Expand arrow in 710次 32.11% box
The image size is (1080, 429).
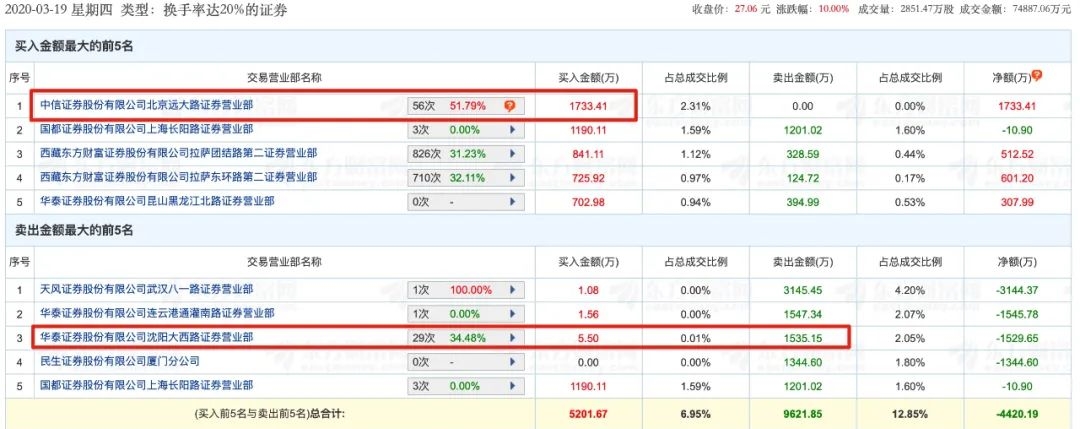point(512,178)
